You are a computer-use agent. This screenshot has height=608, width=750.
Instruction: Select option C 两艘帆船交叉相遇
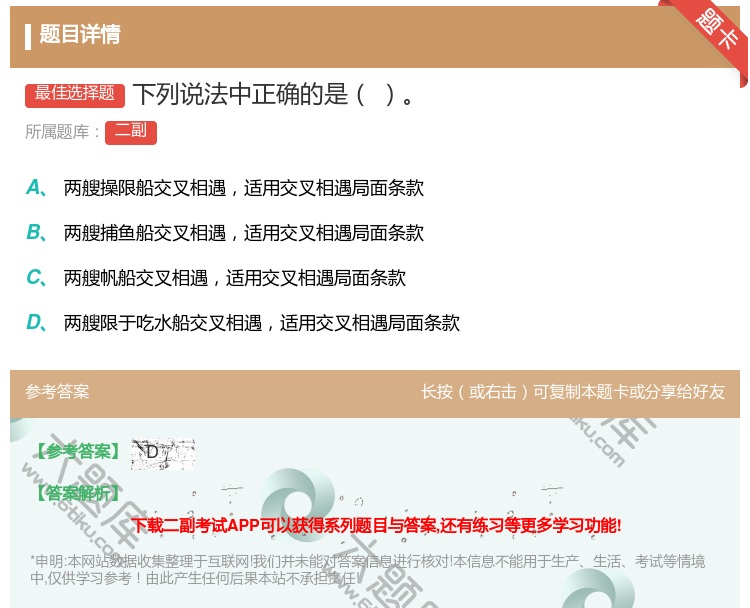234,278
